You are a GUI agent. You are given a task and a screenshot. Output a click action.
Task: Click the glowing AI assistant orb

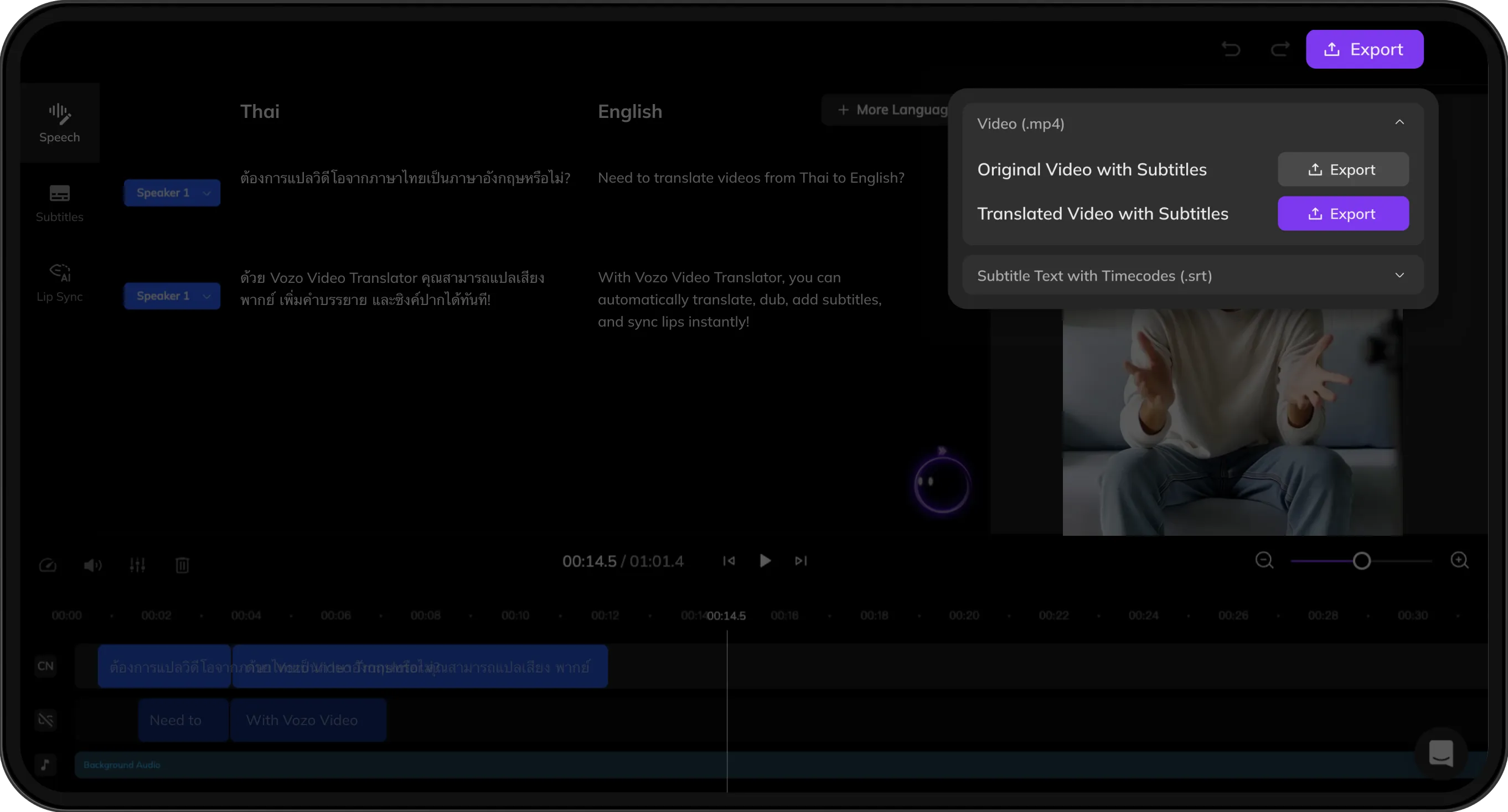click(941, 485)
